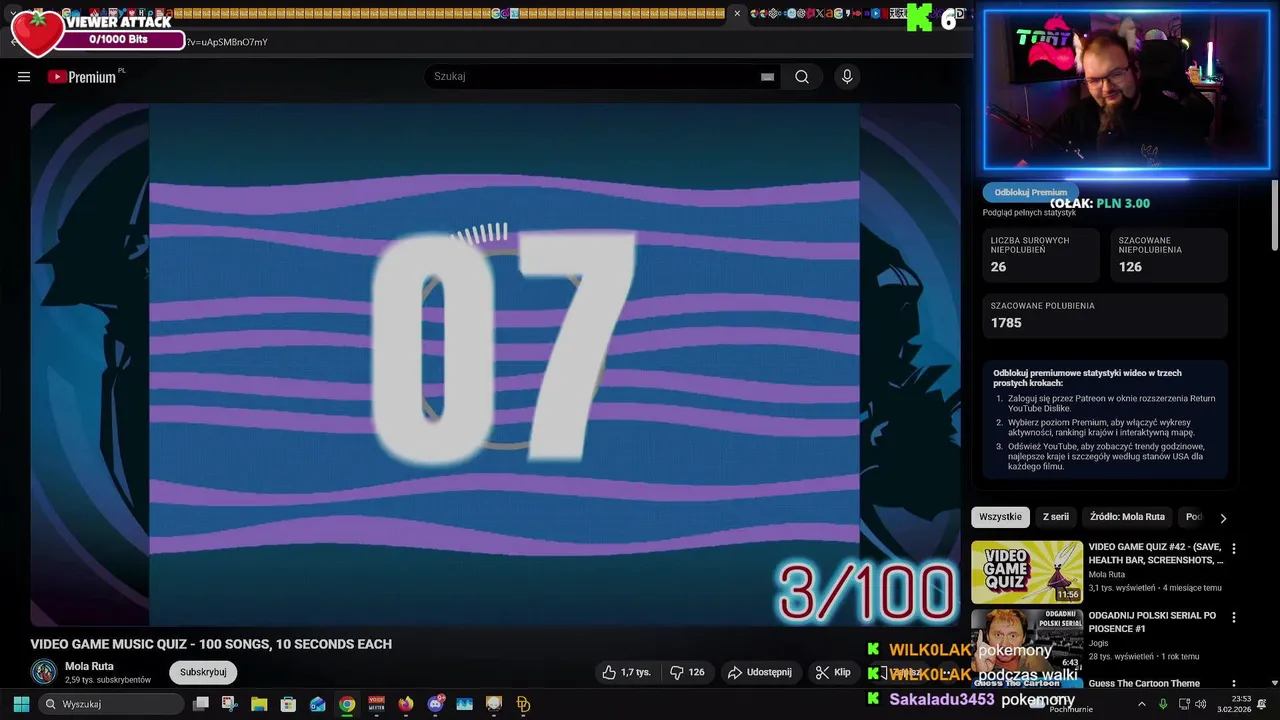
Task: Open Firefox from the taskbar
Action: (x=406, y=704)
